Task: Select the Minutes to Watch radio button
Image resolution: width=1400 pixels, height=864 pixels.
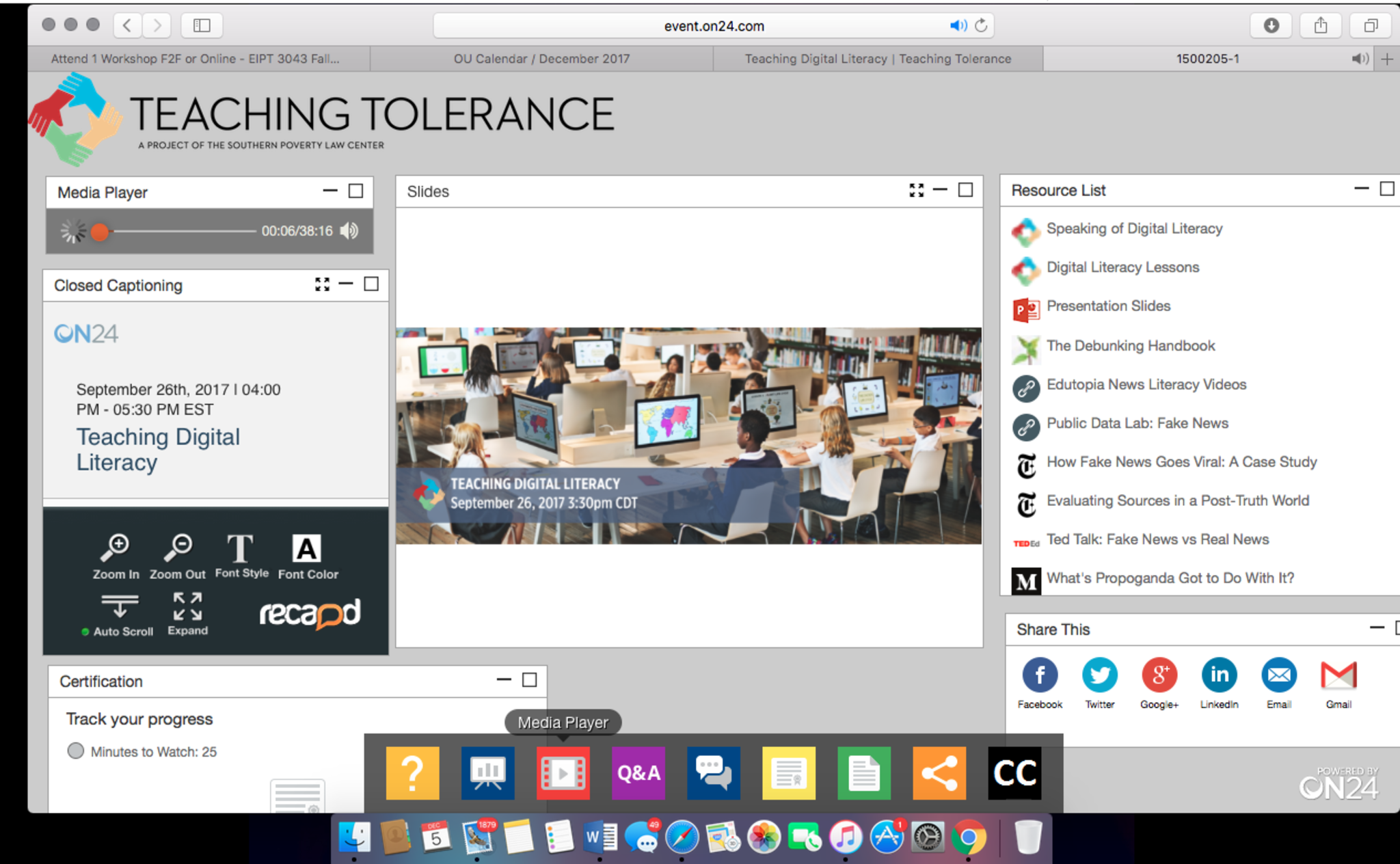Action: (x=76, y=751)
